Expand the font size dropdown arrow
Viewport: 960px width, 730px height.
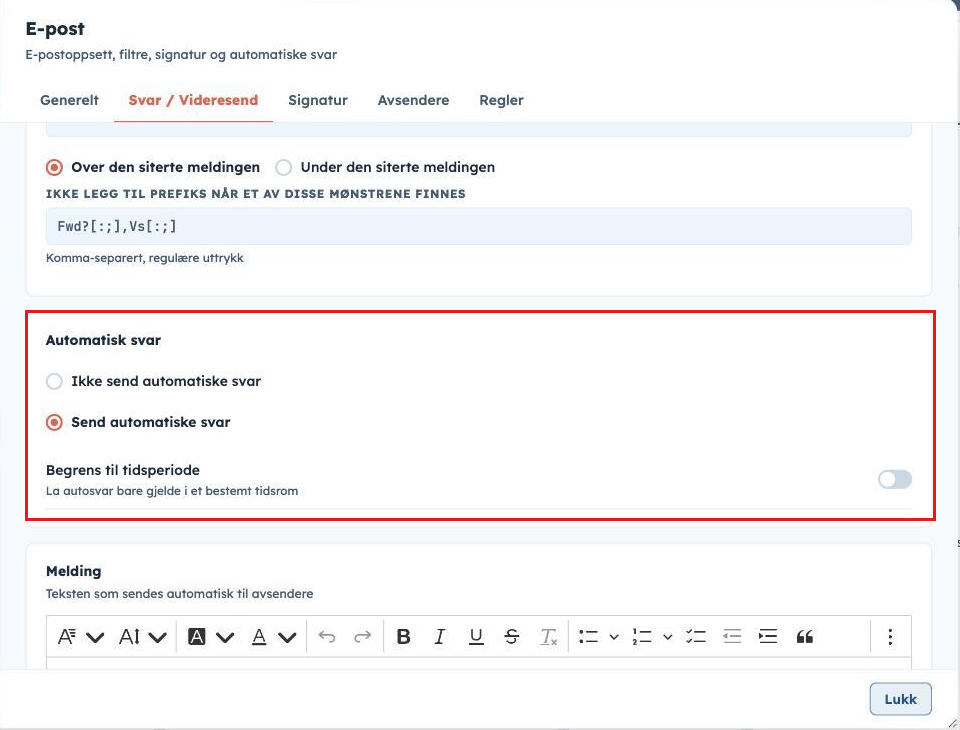tap(157, 638)
